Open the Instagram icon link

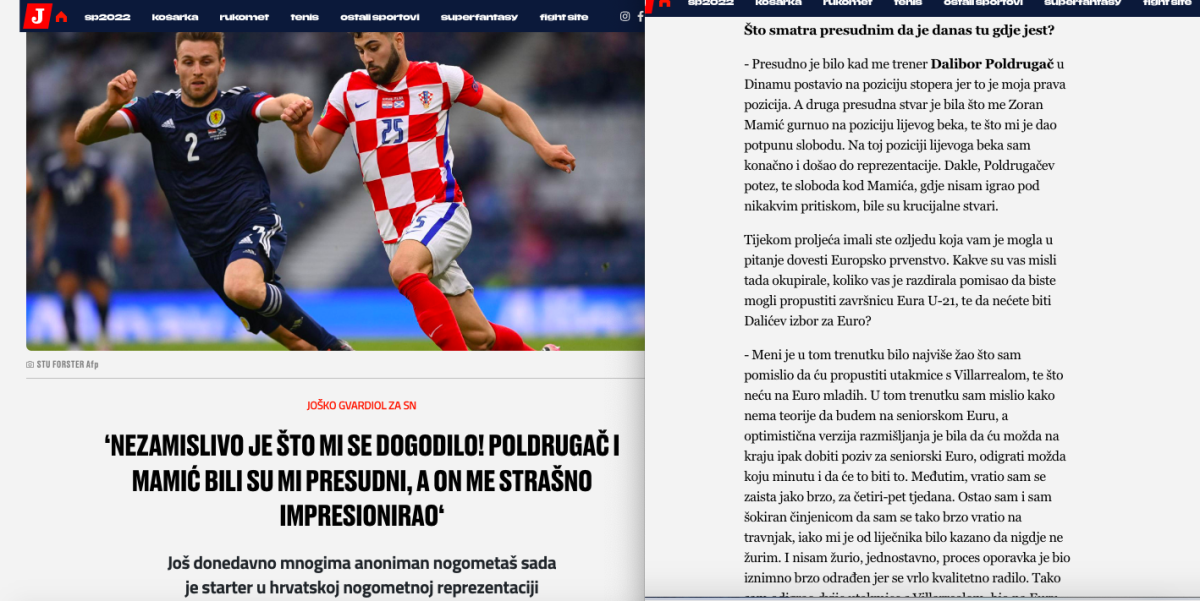625,16
